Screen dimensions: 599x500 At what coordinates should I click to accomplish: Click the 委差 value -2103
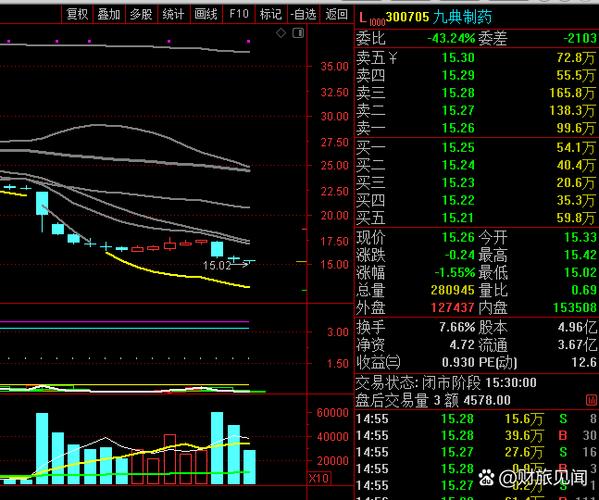coord(580,38)
